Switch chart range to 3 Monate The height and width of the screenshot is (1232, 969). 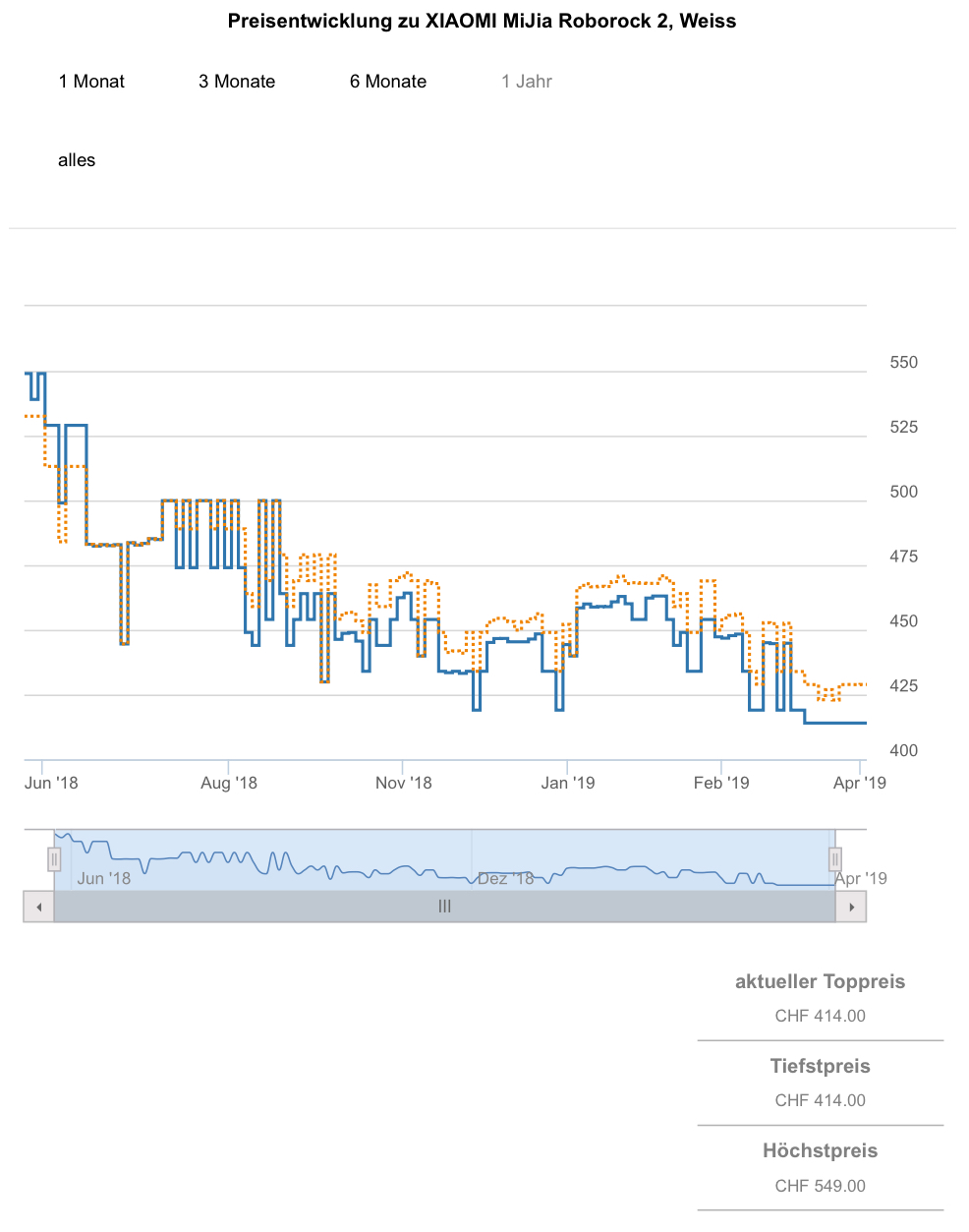coord(237,82)
